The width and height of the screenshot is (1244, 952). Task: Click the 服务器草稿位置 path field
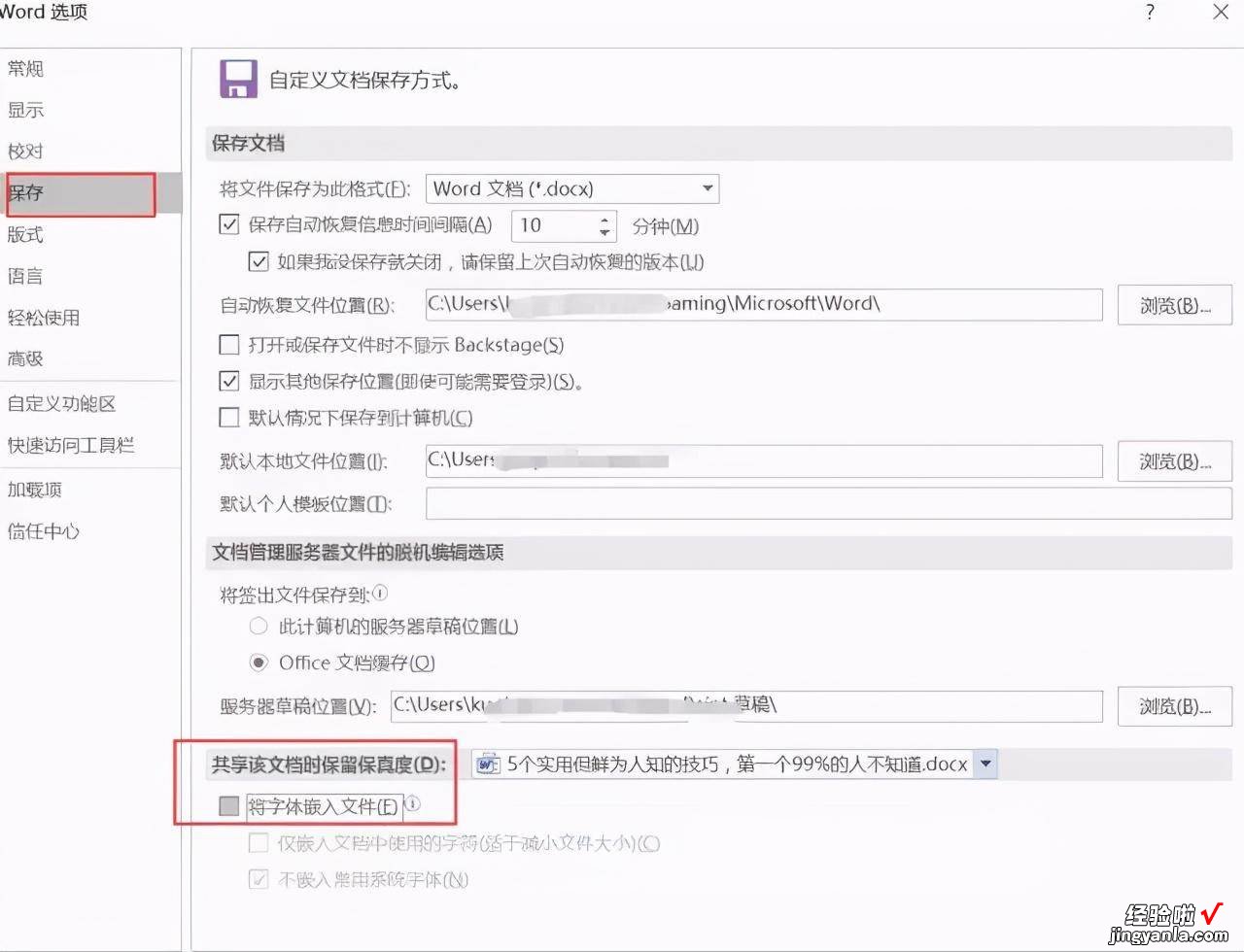click(x=746, y=706)
